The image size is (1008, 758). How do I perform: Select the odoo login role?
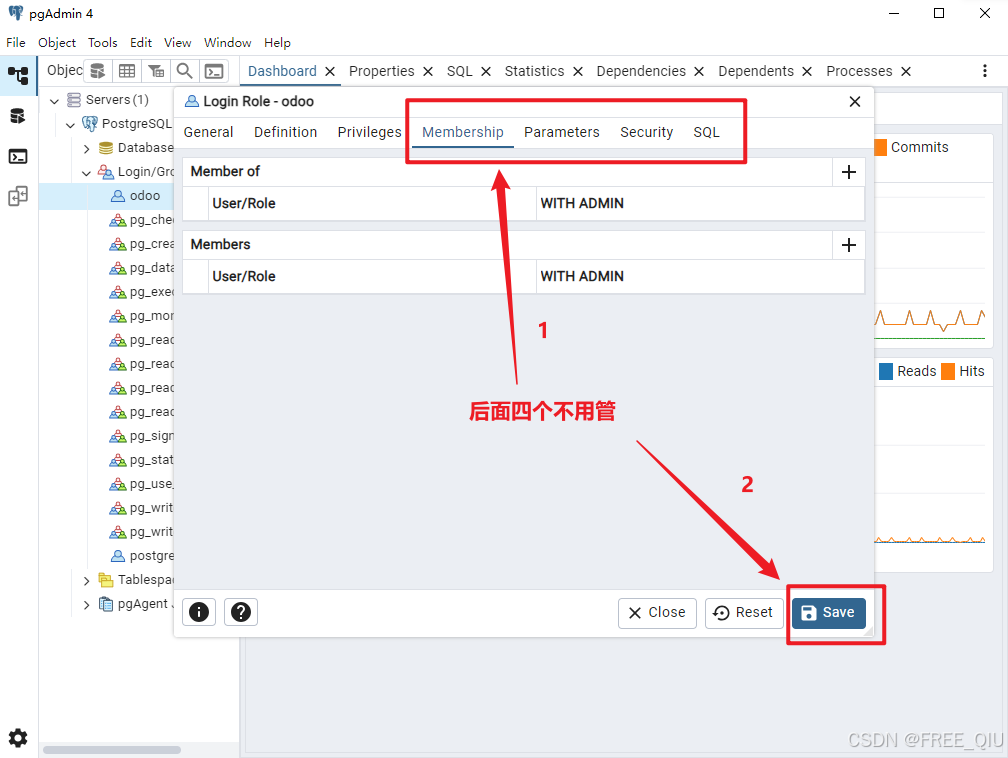(145, 195)
